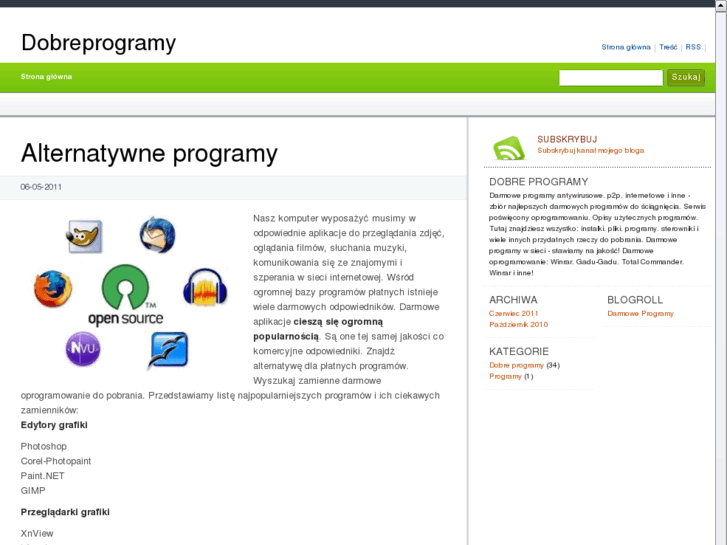This screenshot has height=545, width=727.
Task: Open the Czerwiec 2011 archive
Action: tap(514, 314)
